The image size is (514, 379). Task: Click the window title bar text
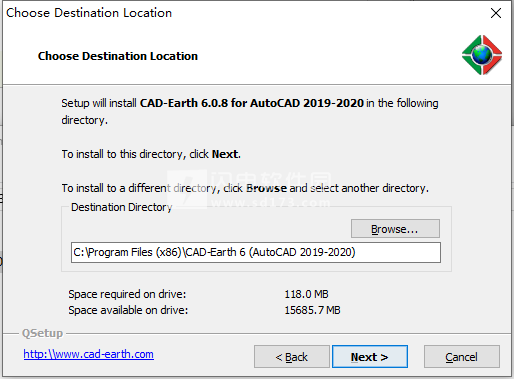click(89, 13)
